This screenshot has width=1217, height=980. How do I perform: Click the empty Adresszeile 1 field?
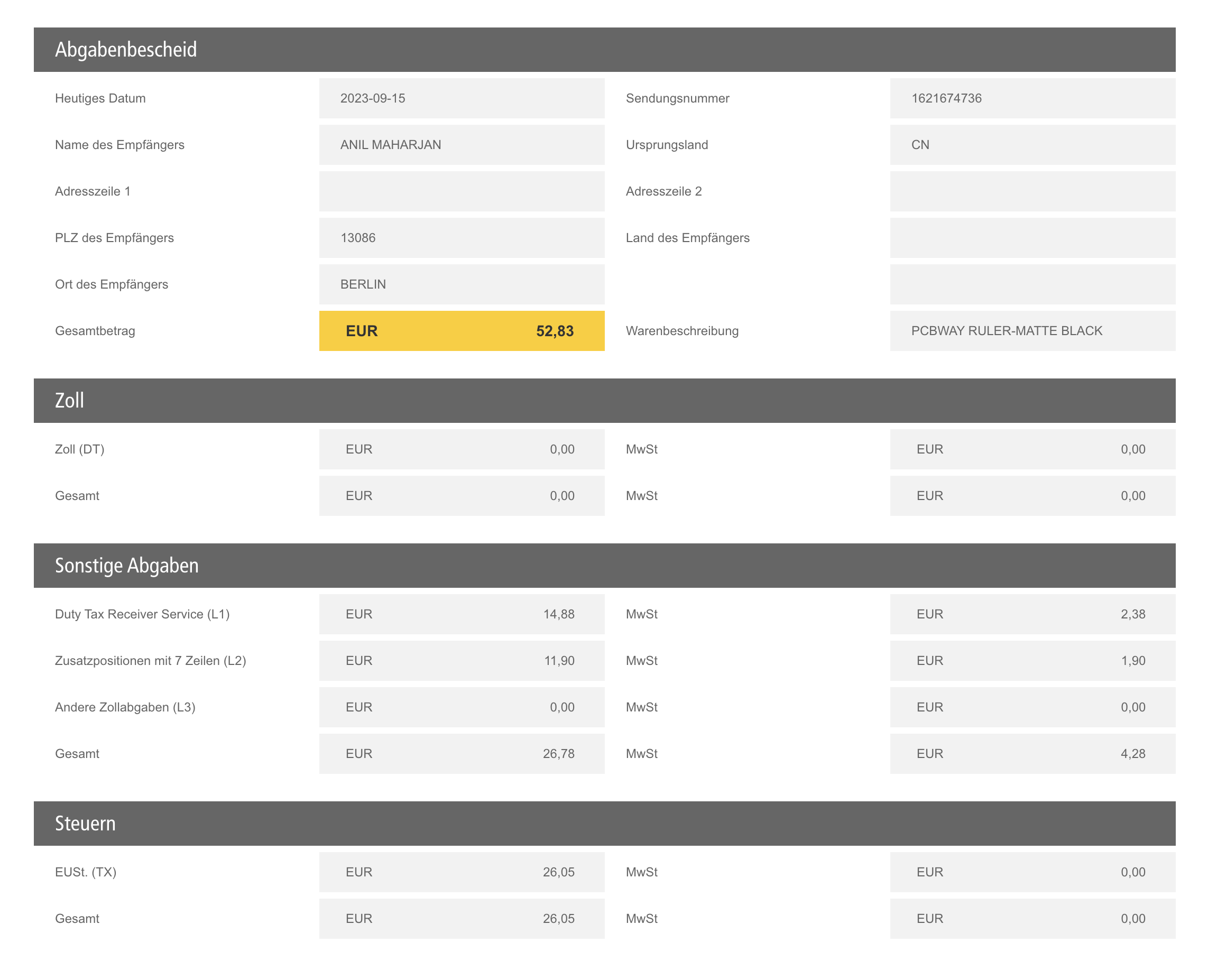[x=461, y=191]
